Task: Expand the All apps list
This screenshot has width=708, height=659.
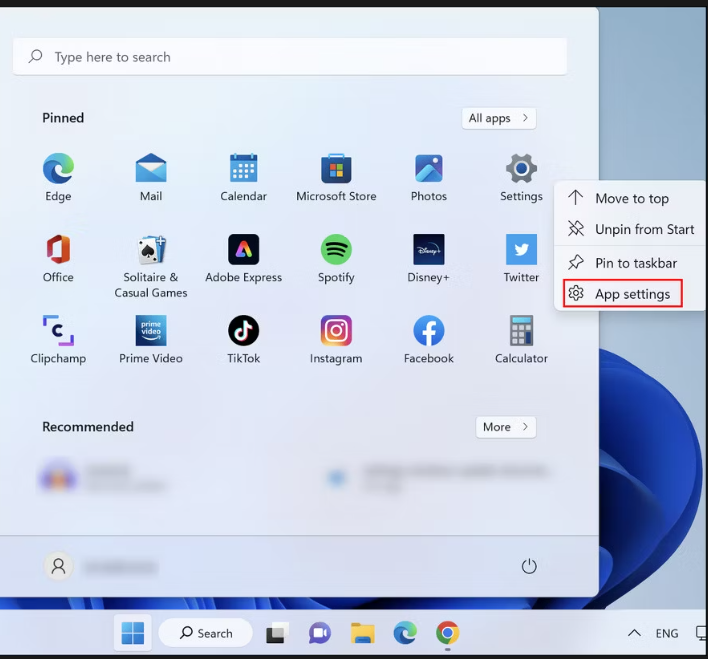Action: click(x=498, y=118)
